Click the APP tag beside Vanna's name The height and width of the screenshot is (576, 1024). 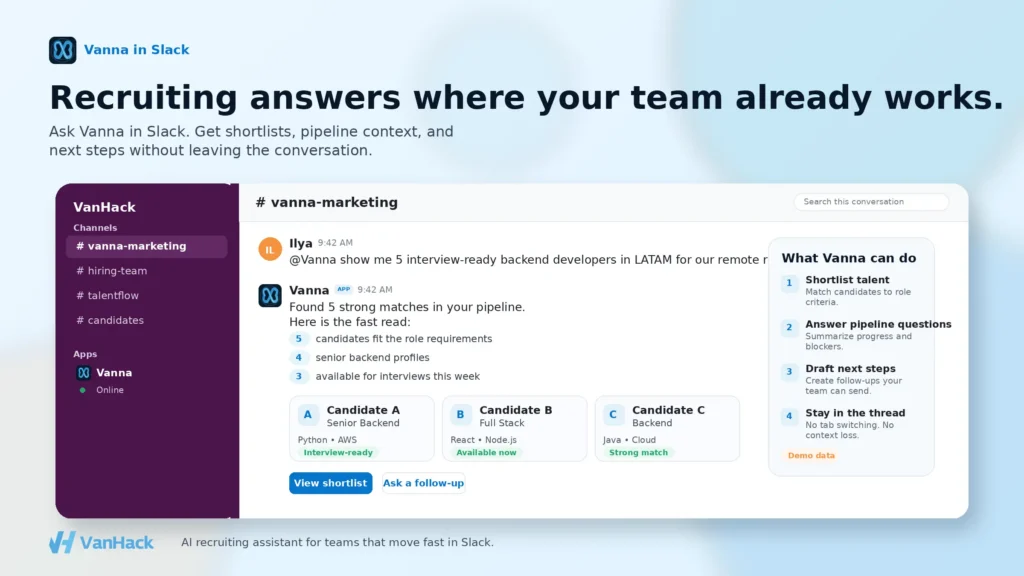[344, 289]
